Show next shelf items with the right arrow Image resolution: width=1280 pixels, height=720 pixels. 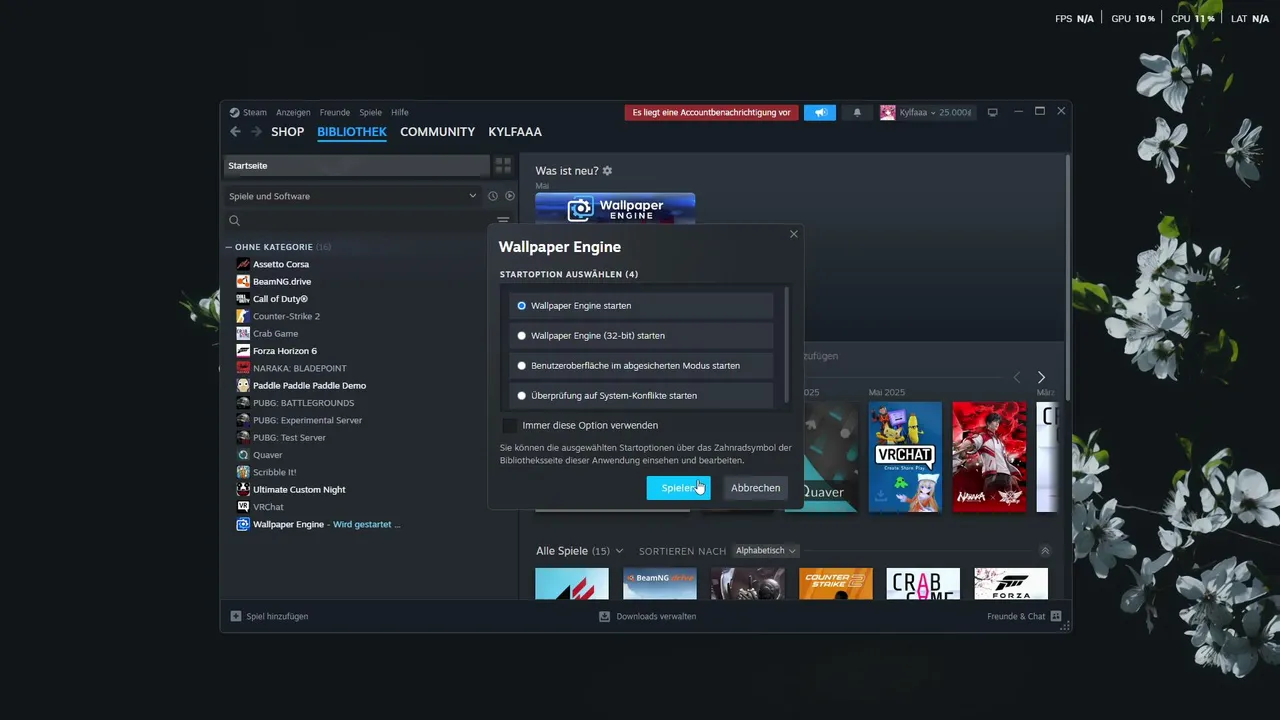click(1041, 377)
